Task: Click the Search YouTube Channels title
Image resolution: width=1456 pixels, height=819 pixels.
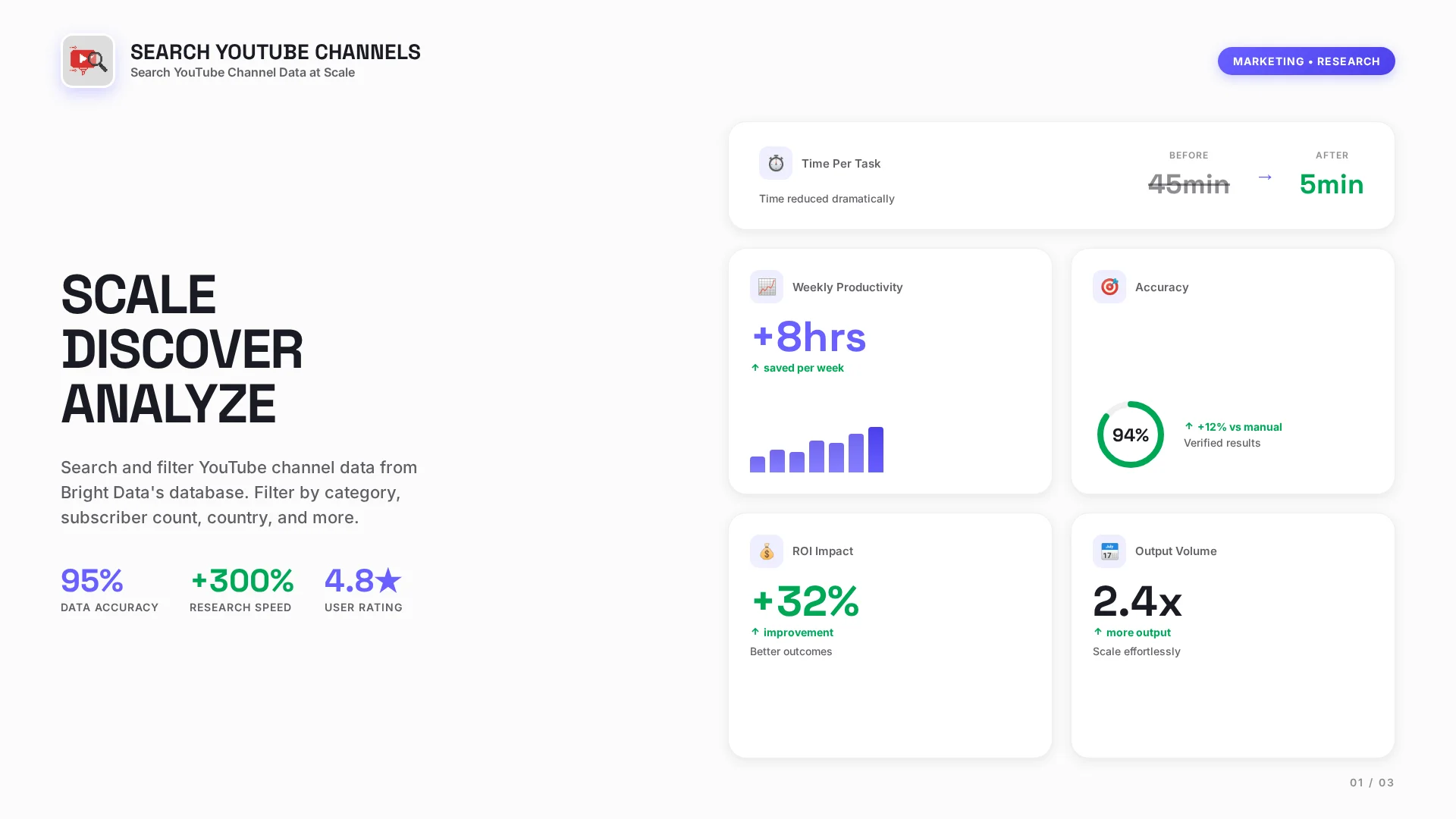Action: pyautogui.click(x=275, y=52)
